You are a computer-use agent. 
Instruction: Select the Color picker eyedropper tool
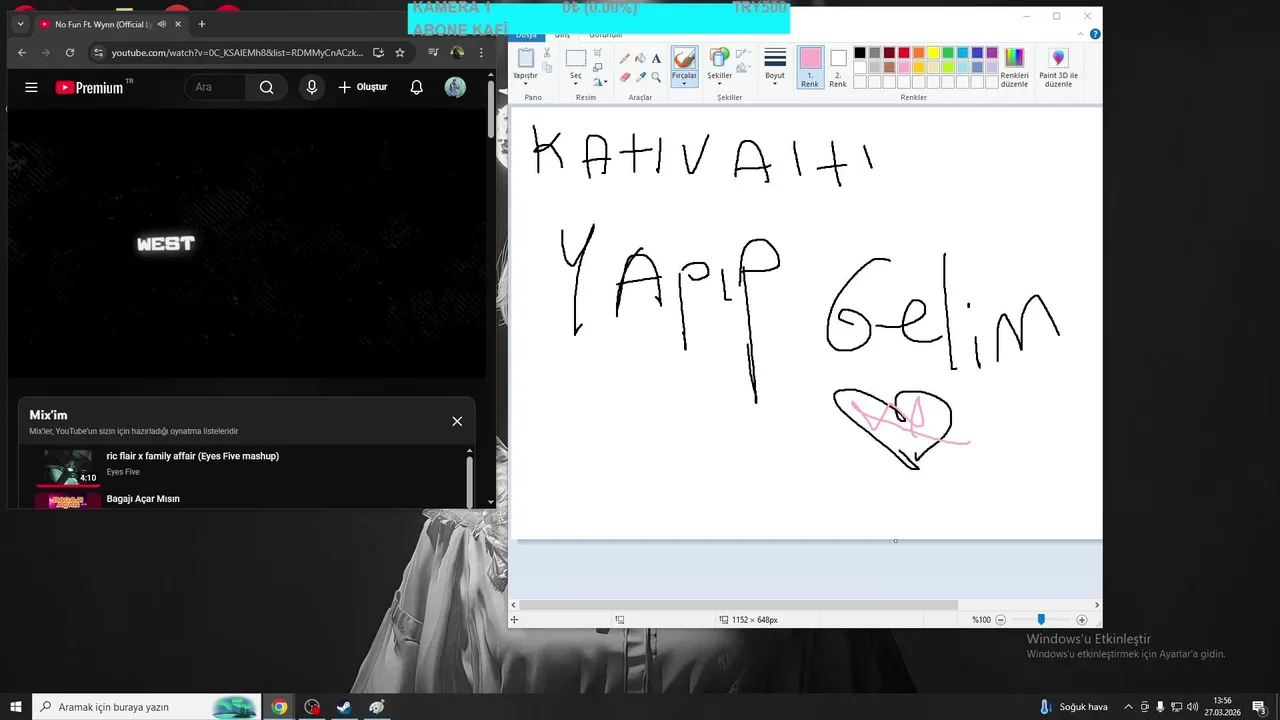click(x=641, y=76)
